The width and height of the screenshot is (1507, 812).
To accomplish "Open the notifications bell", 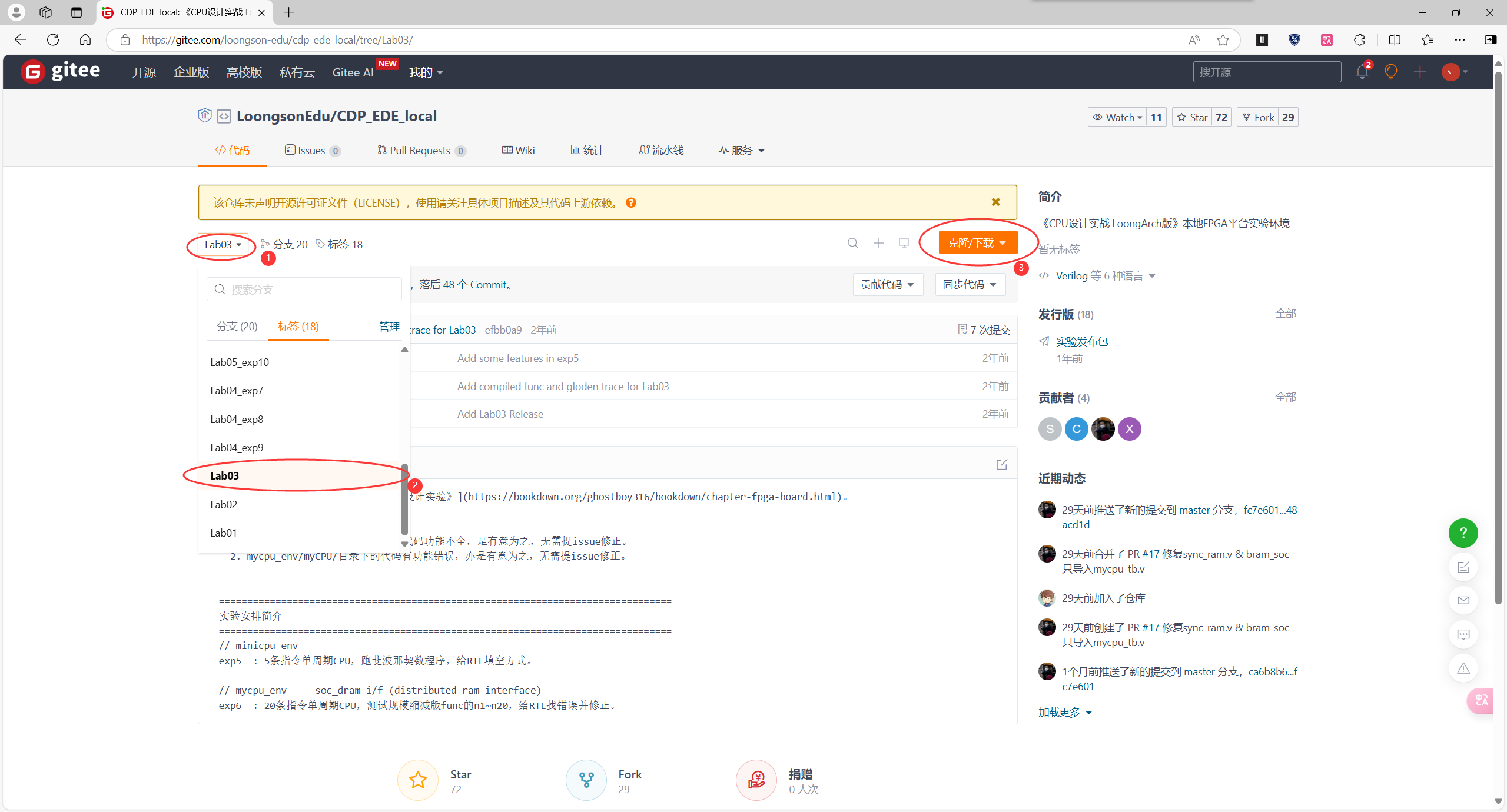I will [1362, 72].
